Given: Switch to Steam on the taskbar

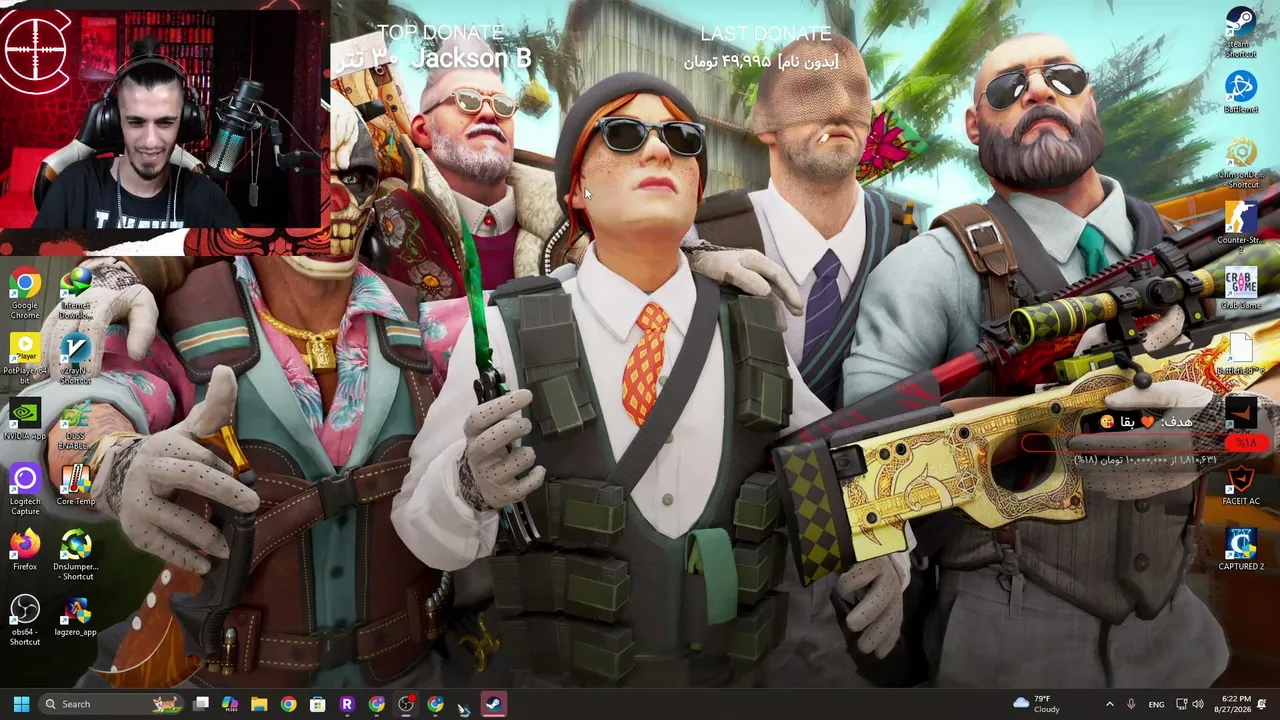Looking at the screenshot, I should tap(494, 704).
